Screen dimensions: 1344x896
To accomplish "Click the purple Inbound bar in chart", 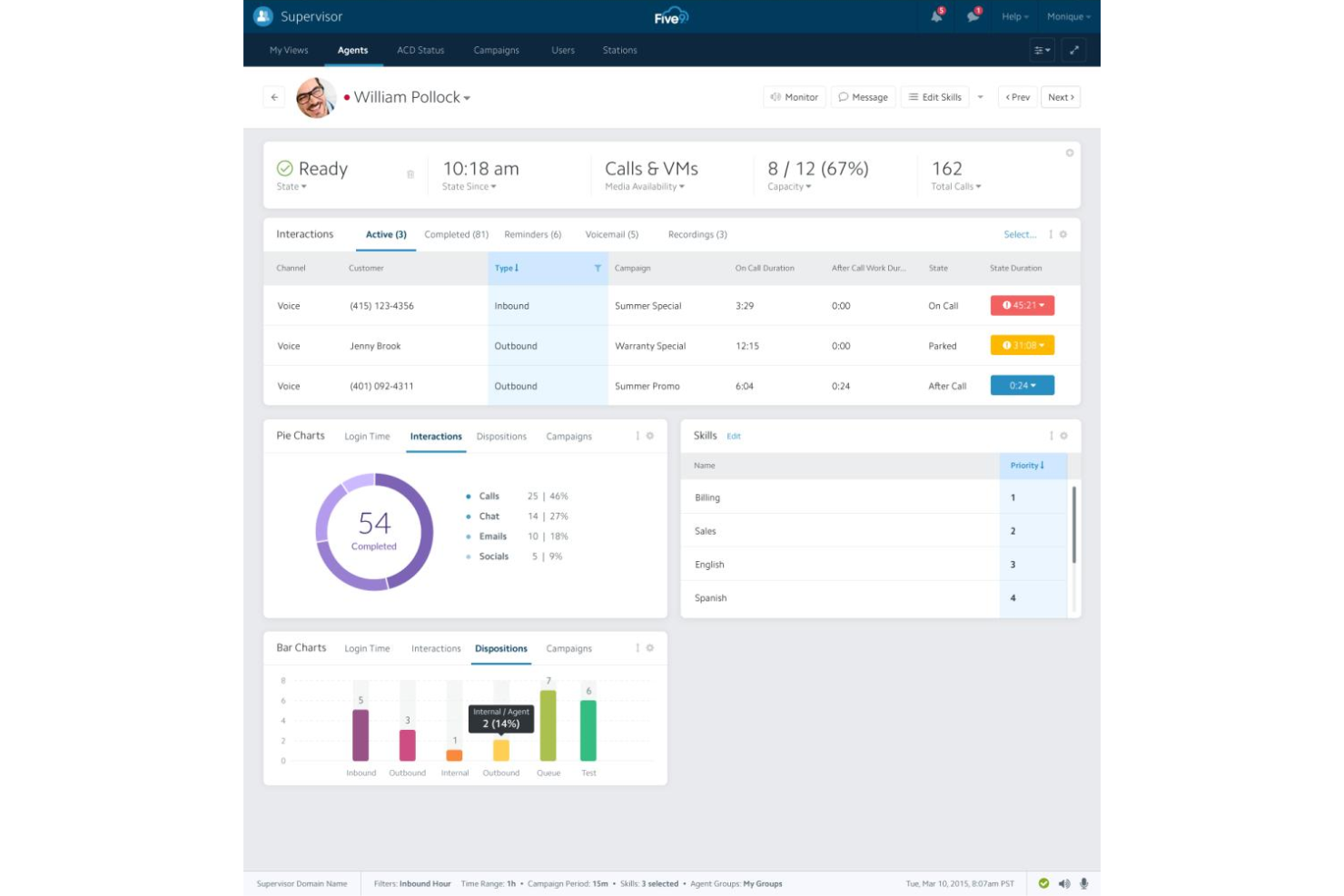I will 361,735.
